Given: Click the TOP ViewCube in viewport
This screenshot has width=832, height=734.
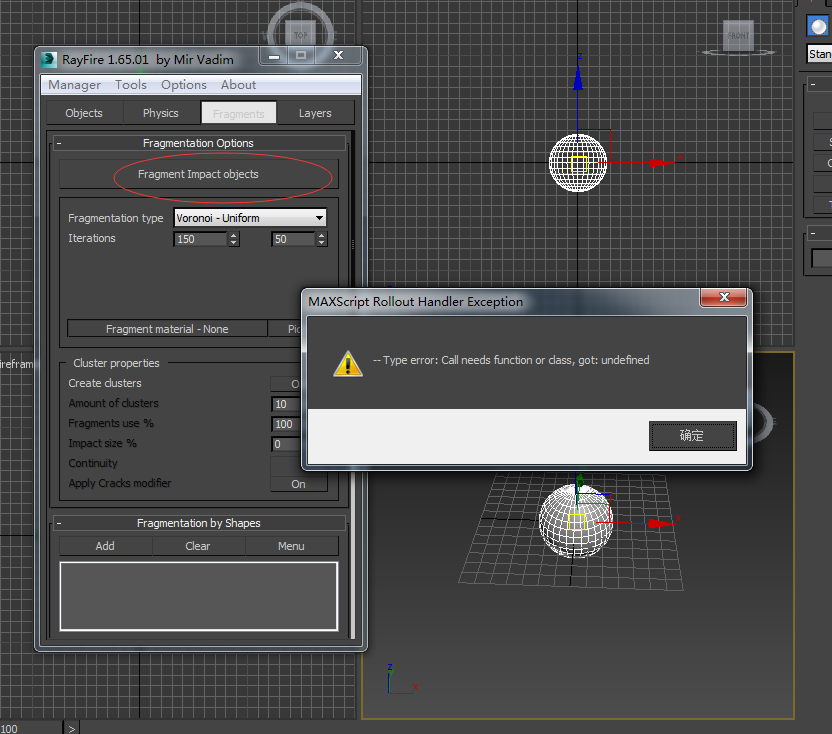Looking at the screenshot, I should [301, 36].
